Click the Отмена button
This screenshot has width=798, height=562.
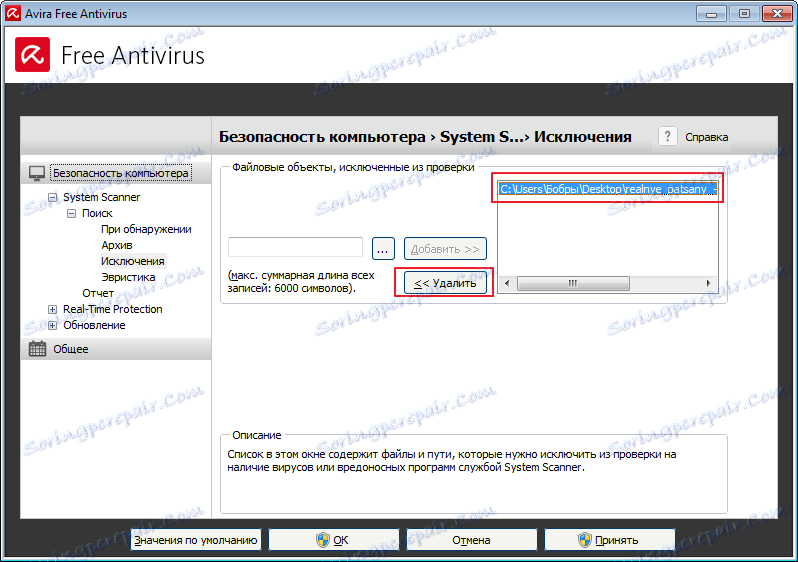click(x=471, y=540)
